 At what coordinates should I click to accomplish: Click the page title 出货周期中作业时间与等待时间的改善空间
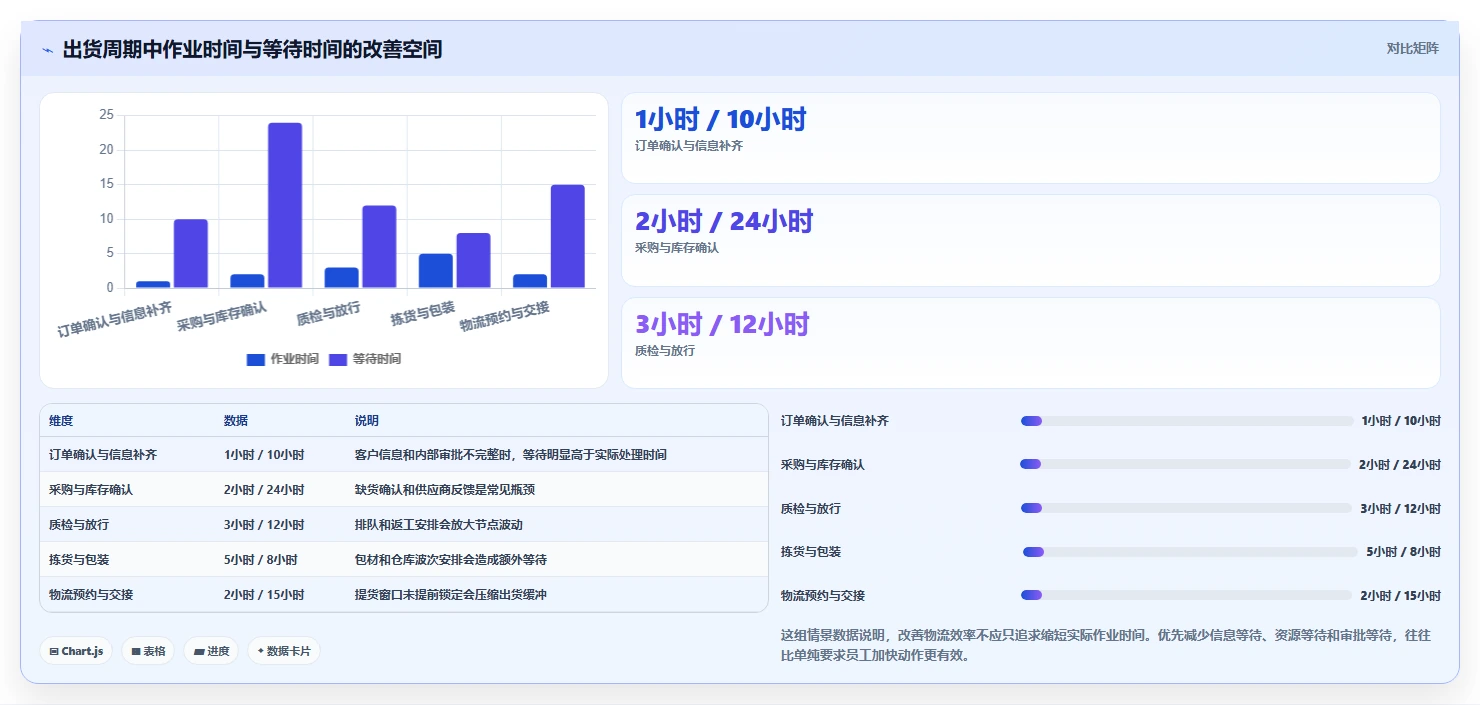(252, 49)
